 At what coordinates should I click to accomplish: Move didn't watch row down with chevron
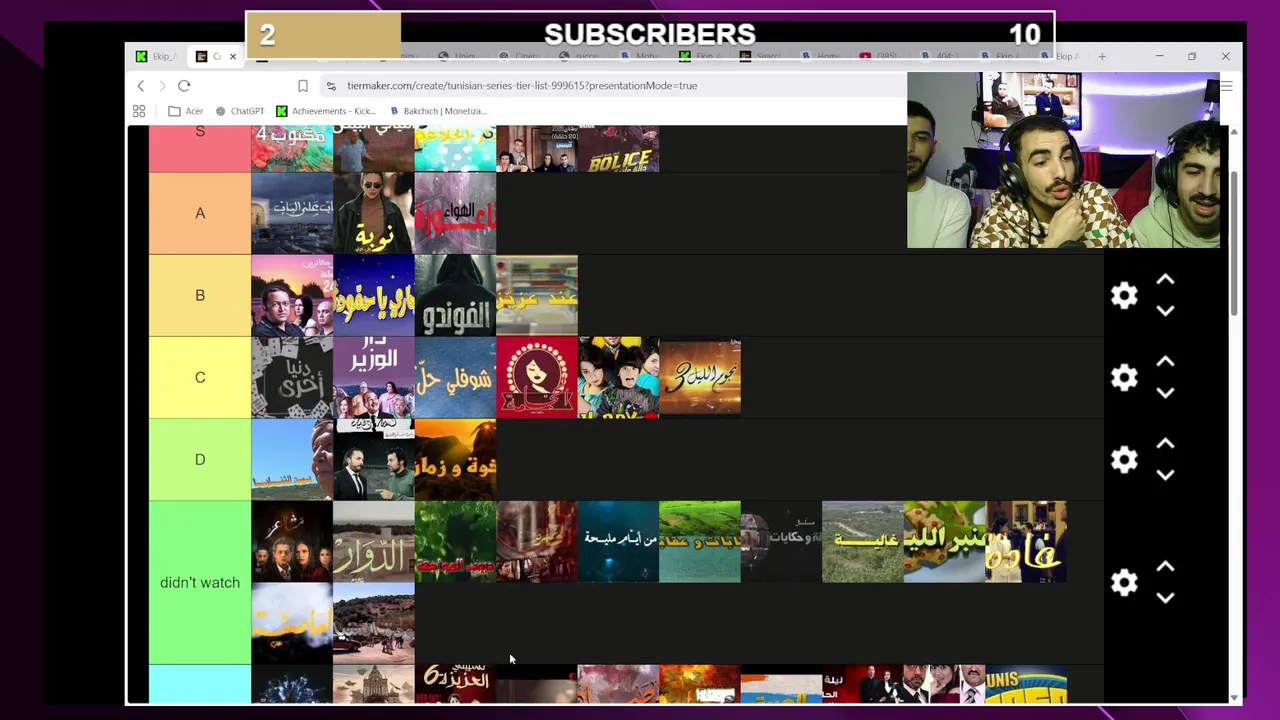coord(1165,598)
